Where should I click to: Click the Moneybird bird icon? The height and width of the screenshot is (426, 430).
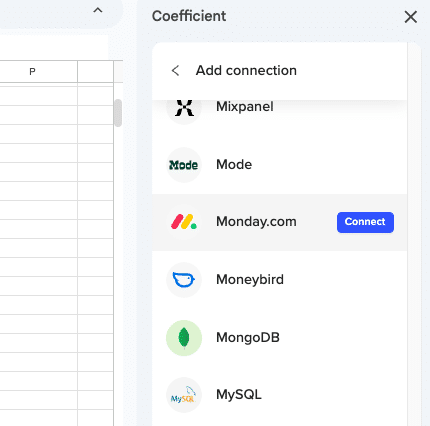pyautogui.click(x=184, y=280)
